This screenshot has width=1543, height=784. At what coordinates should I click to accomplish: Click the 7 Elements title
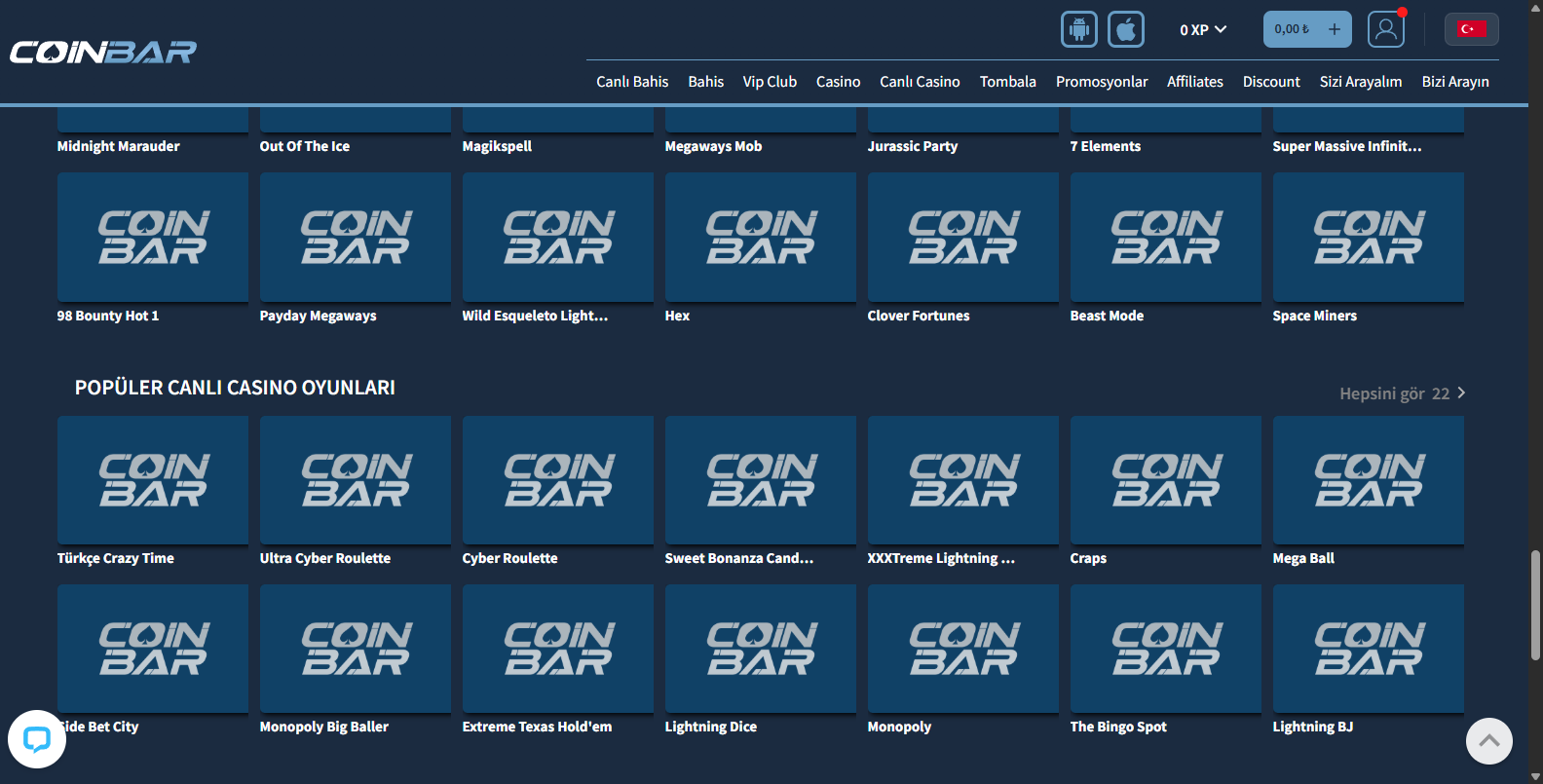pos(1106,146)
